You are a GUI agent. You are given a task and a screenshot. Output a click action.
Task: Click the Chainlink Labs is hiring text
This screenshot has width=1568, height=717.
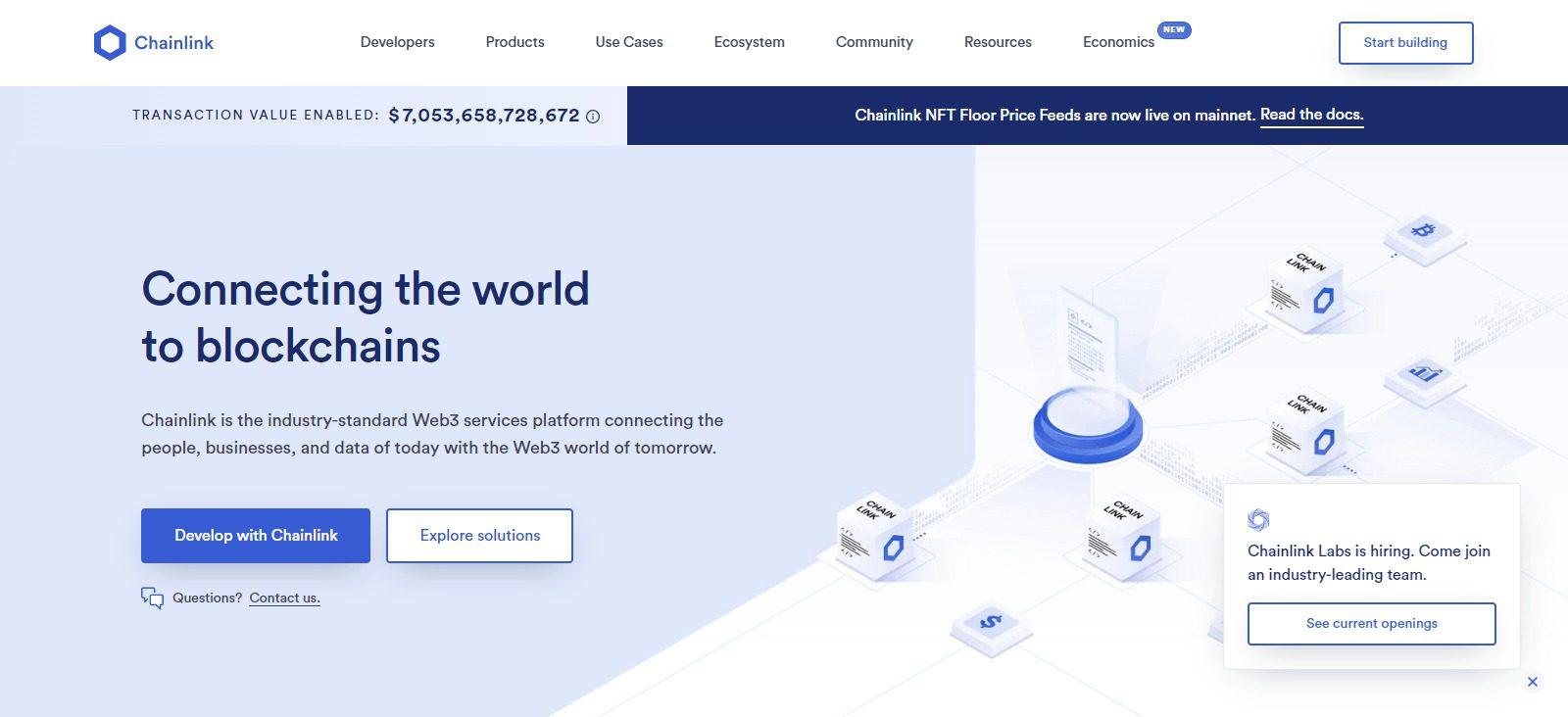[1369, 562]
